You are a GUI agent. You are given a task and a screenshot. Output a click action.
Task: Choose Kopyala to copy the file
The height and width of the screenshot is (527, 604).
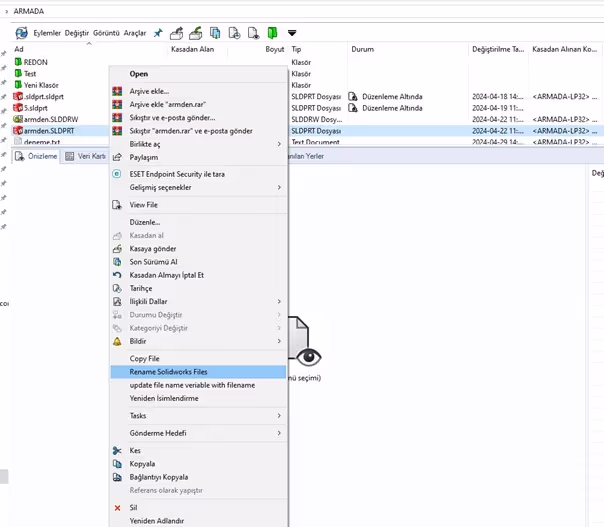click(199, 464)
